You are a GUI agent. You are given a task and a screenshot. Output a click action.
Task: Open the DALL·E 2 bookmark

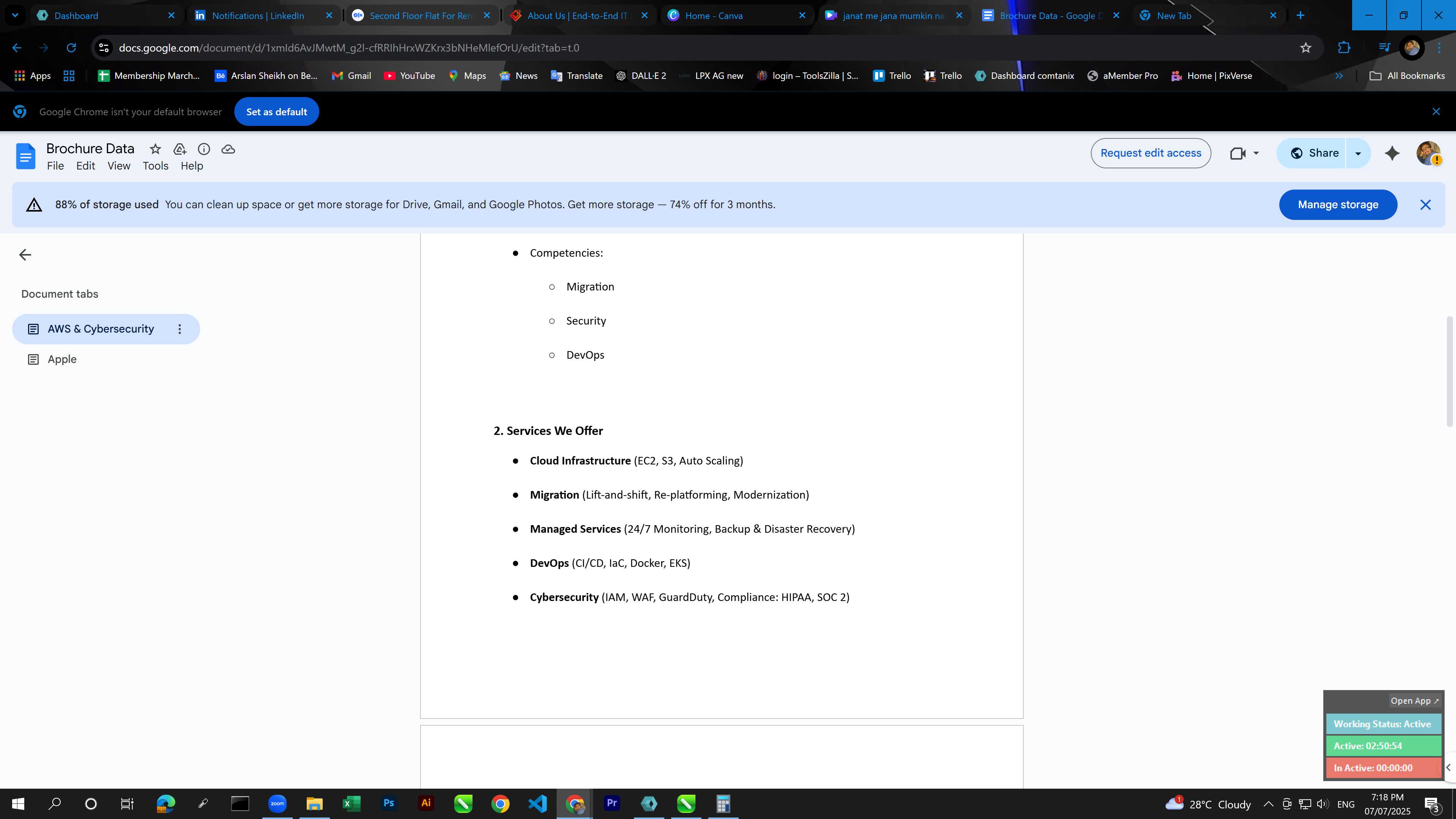tap(641, 76)
